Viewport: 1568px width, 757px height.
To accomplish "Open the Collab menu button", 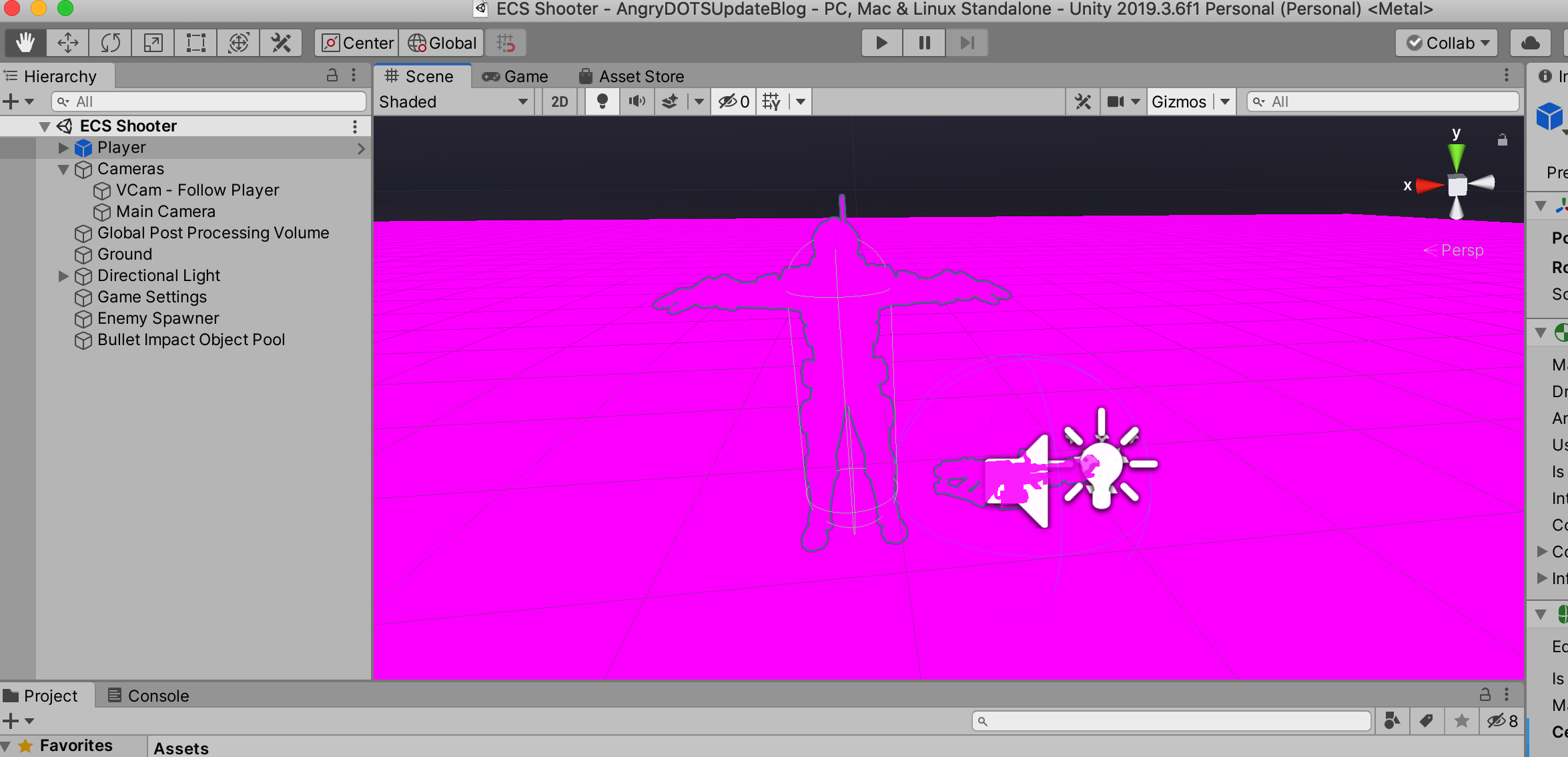I will pyautogui.click(x=1446, y=43).
